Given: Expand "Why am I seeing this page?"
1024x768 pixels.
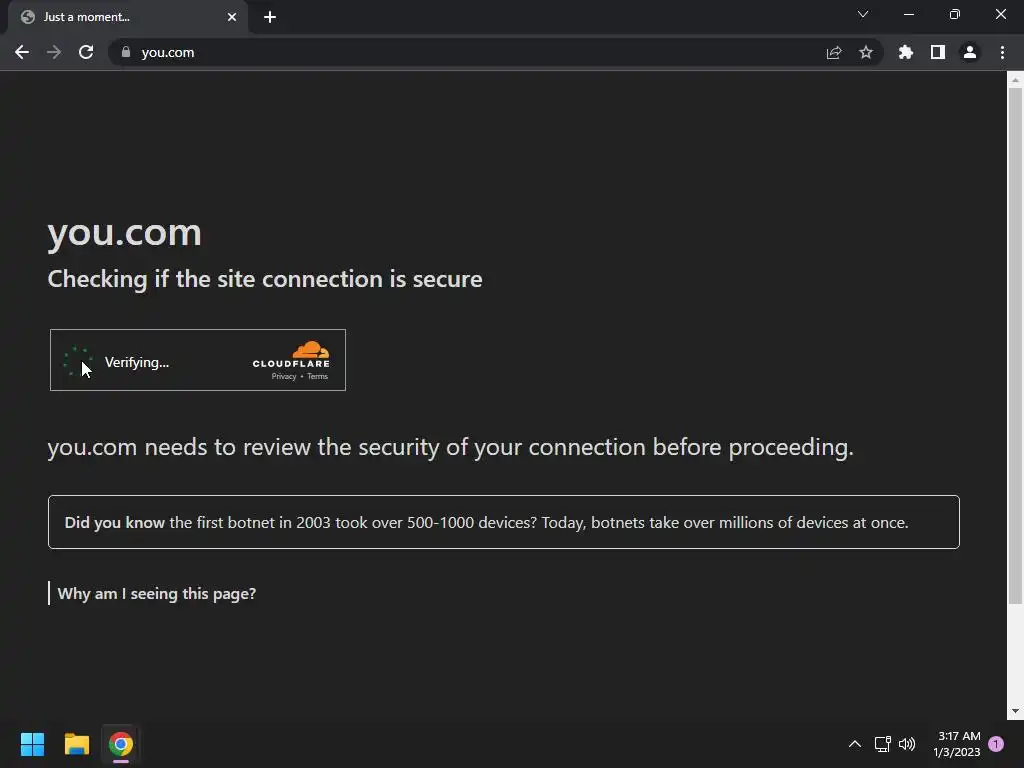Looking at the screenshot, I should tap(156, 593).
